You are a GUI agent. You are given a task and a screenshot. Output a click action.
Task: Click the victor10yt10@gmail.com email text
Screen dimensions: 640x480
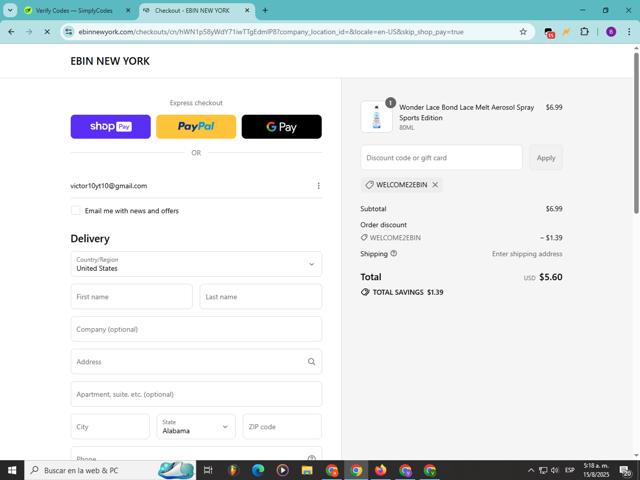point(109,186)
